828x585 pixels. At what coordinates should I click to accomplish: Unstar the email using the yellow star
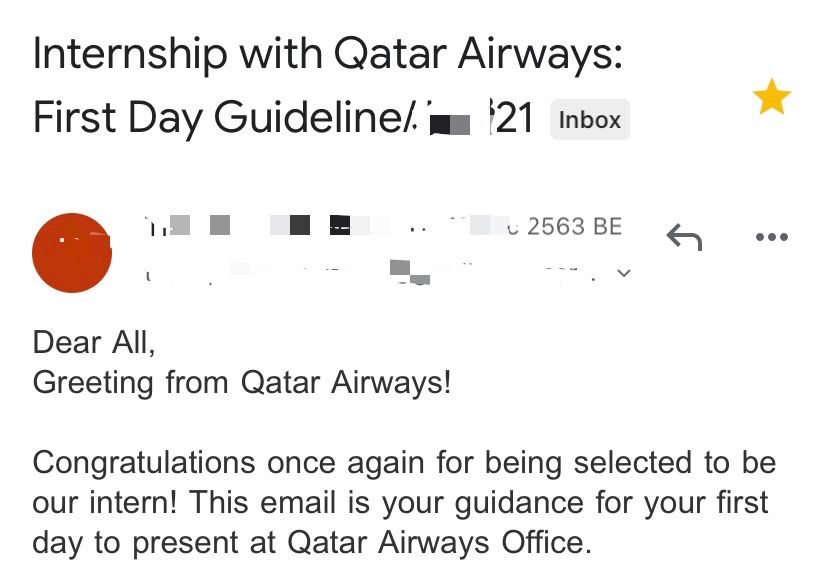point(771,98)
